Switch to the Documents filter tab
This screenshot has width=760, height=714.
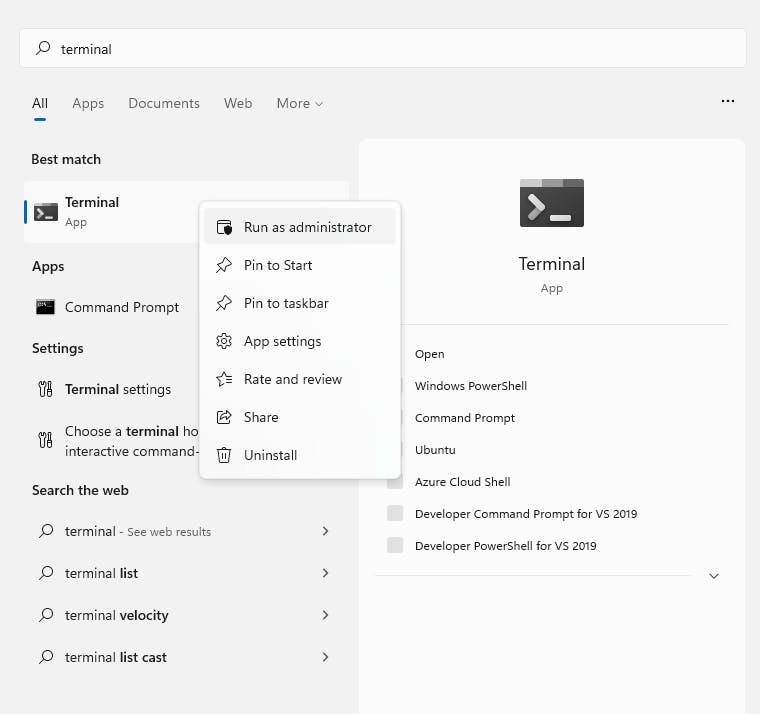pos(164,103)
